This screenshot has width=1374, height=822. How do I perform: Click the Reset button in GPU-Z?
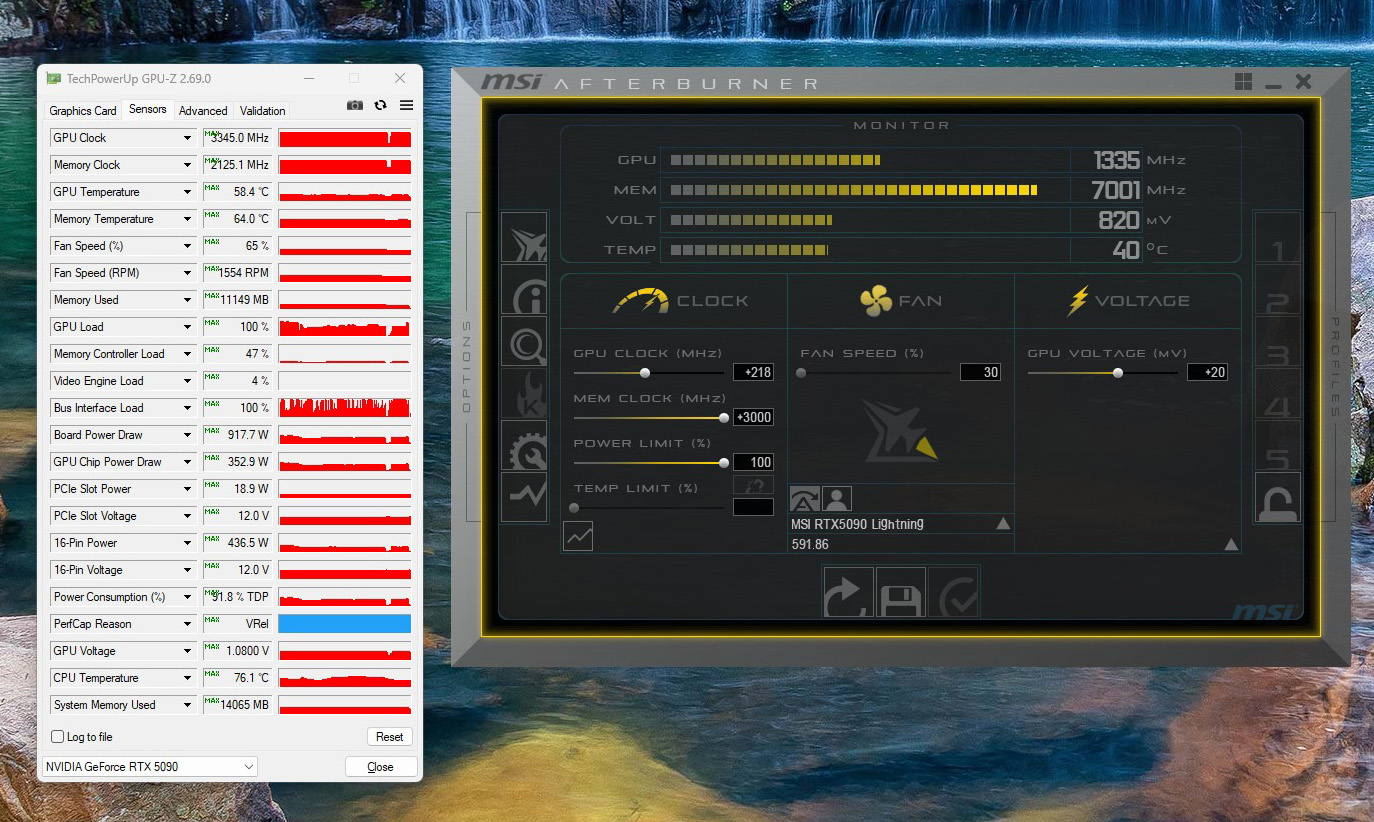point(389,737)
